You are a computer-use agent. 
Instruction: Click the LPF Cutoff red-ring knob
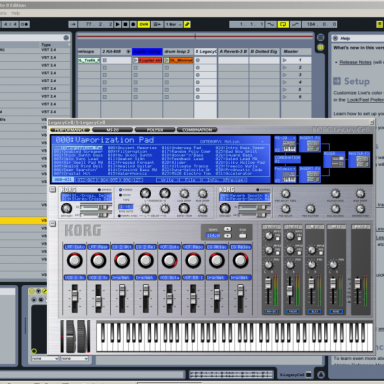coord(75,261)
